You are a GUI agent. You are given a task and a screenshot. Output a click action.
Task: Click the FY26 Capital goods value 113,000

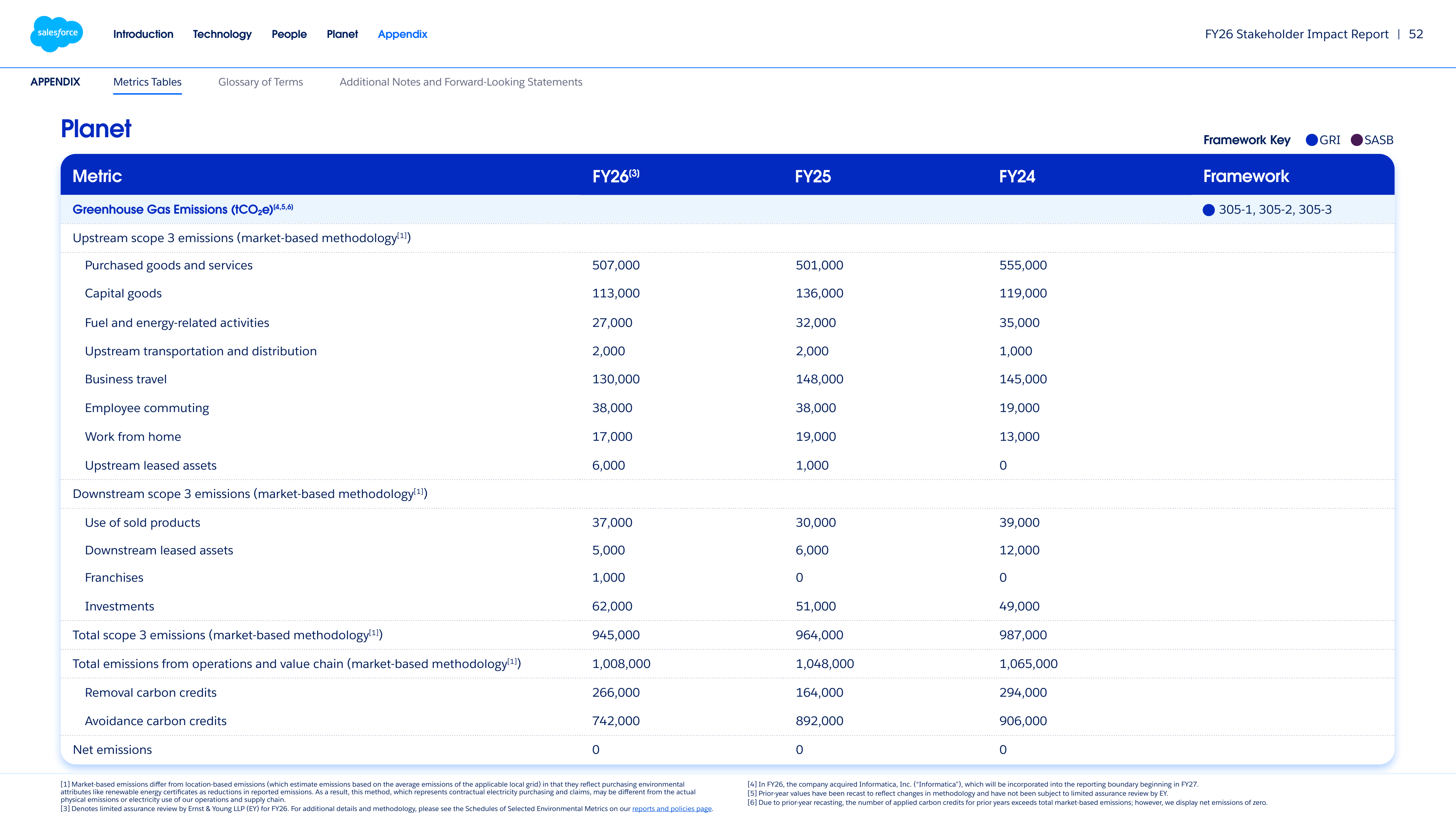coord(616,293)
